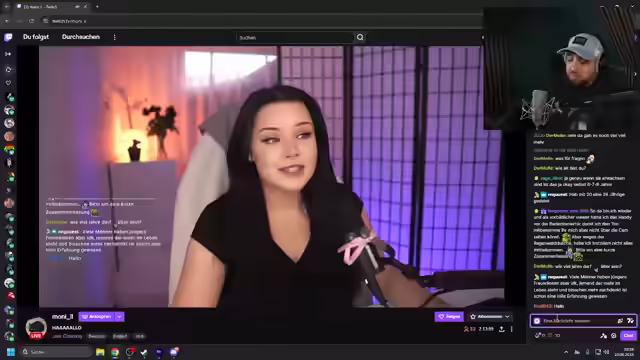Click the rainbow-colored avatar in the left sidebar
Screen dimensions: 640x360
tap(9, 149)
